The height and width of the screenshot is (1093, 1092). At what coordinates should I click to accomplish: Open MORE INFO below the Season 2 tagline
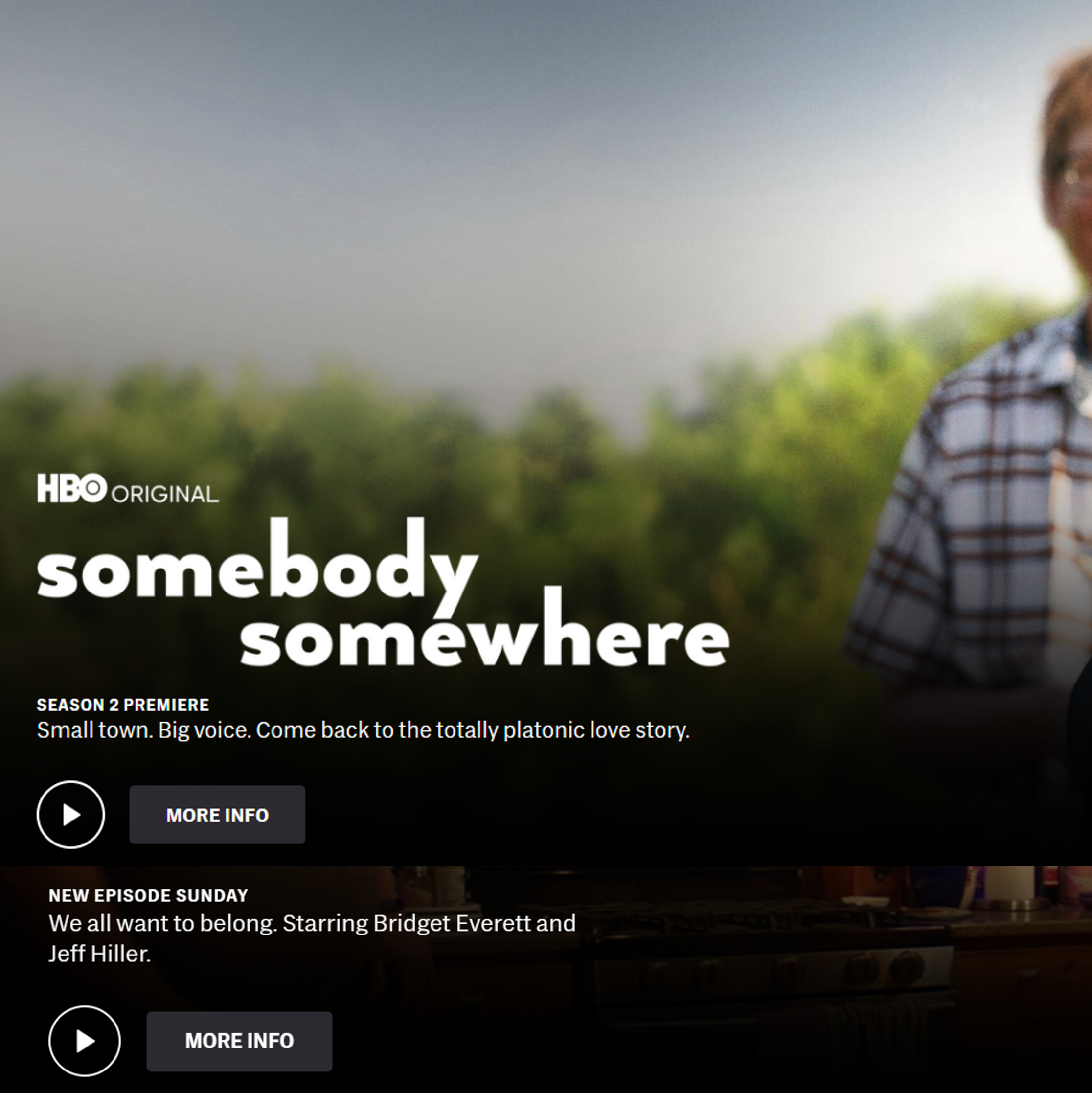click(x=217, y=815)
